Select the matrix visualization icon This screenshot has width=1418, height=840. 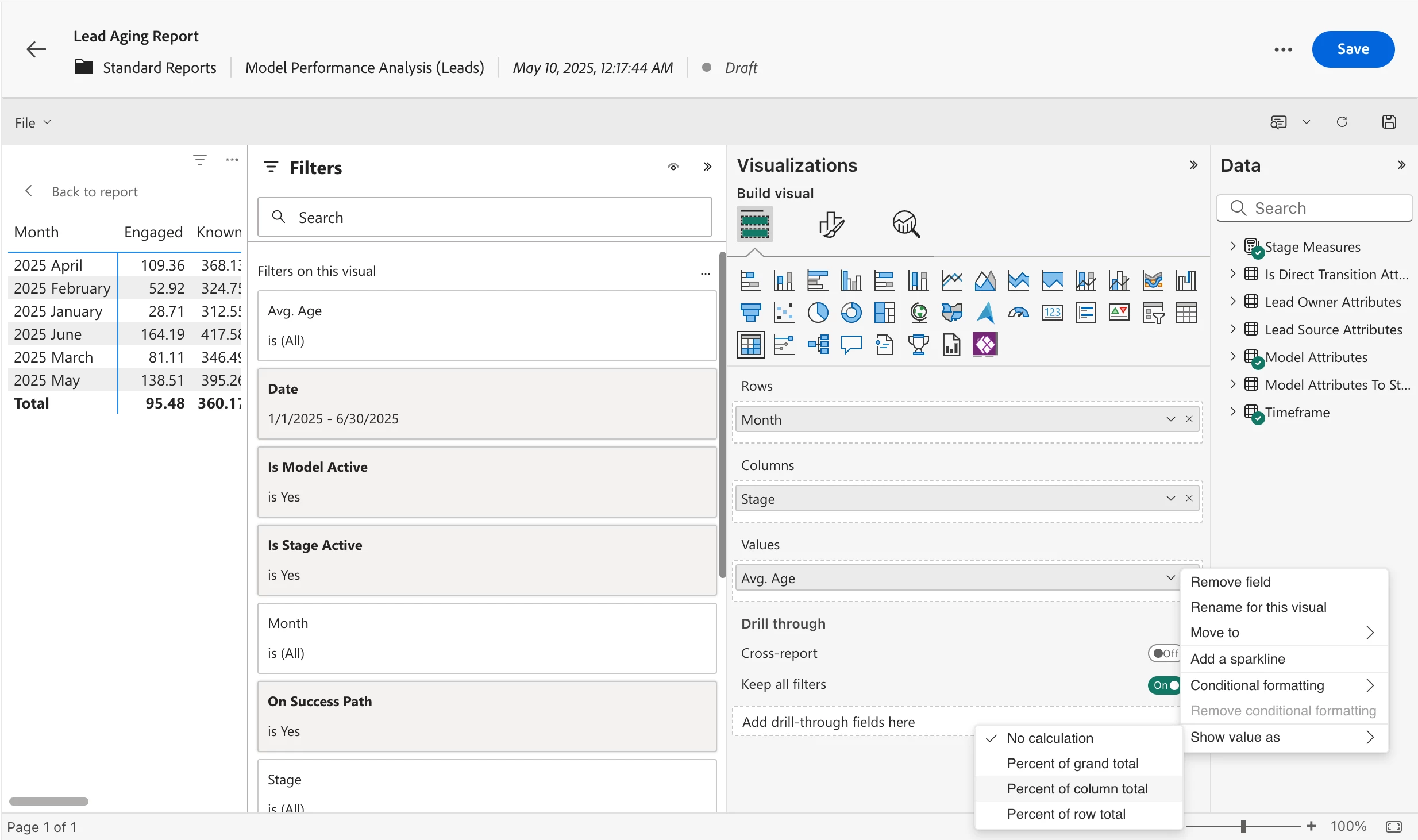(750, 345)
